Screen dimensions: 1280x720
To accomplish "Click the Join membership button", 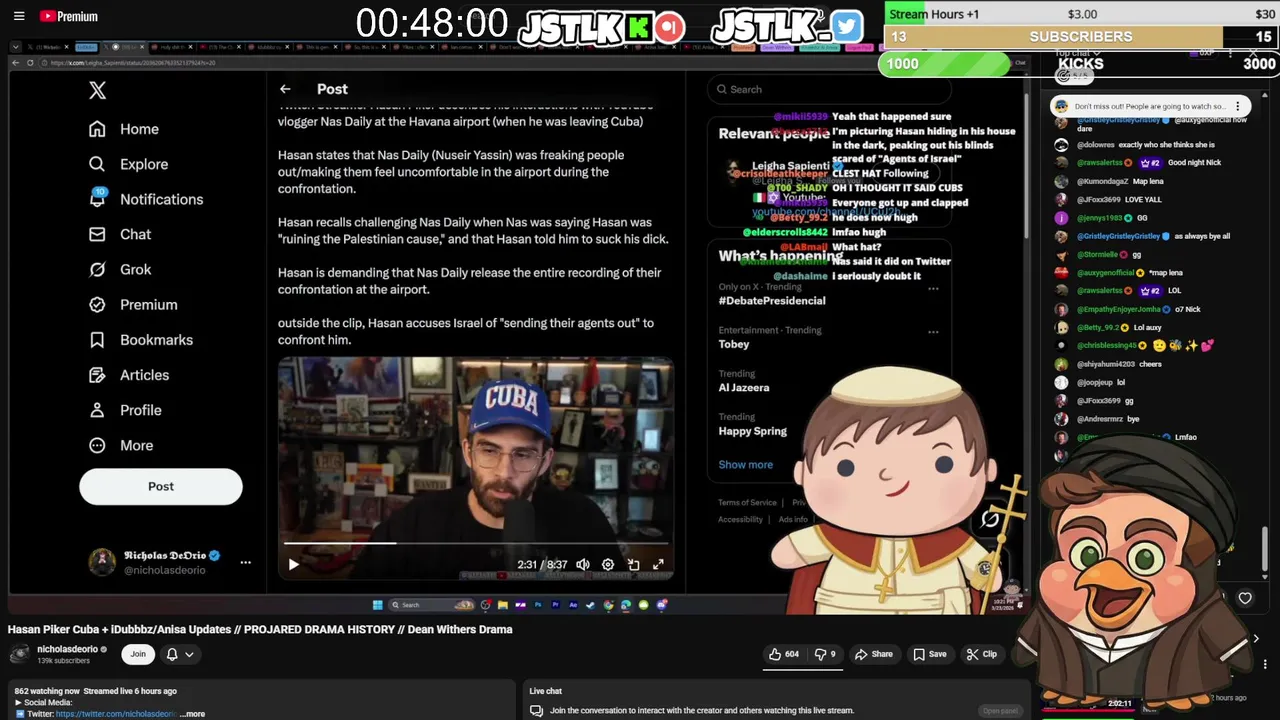I will pyautogui.click(x=138, y=654).
